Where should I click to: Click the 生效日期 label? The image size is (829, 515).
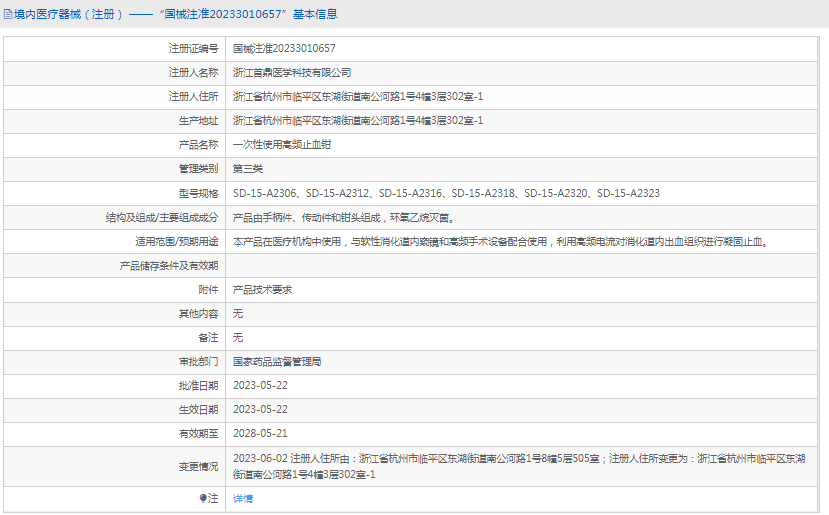[x=198, y=410]
